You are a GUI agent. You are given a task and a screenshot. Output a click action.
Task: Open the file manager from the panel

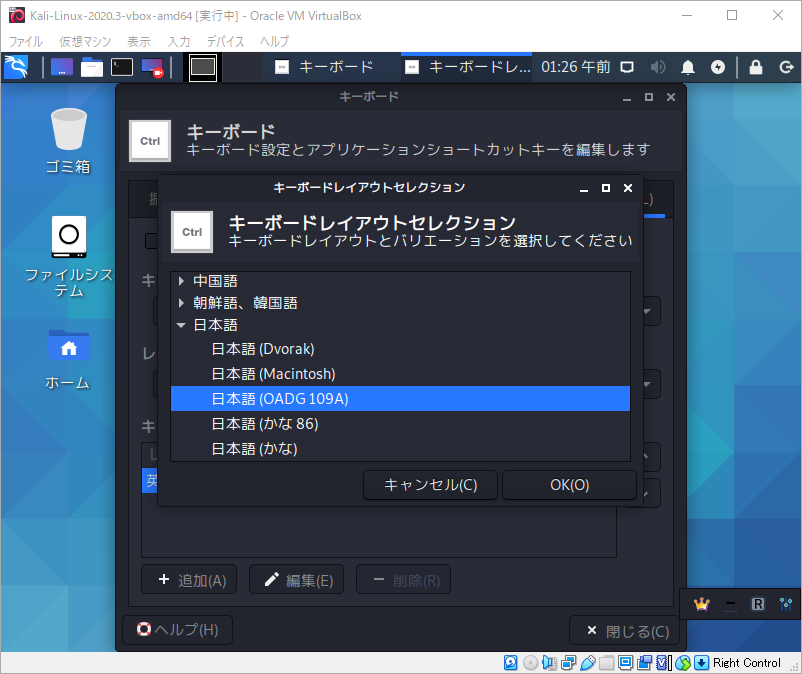92,67
